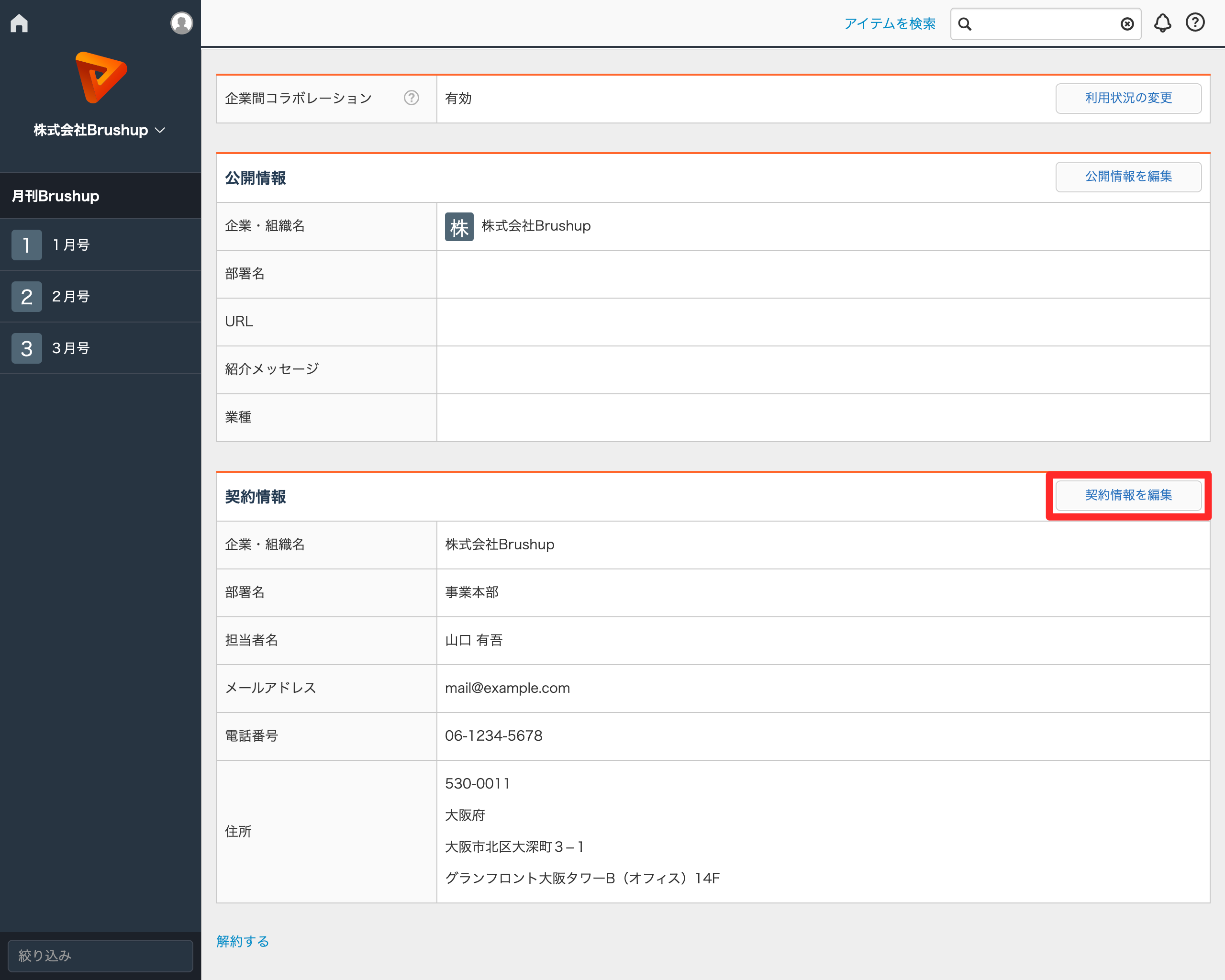Screen dimensions: 1225x980
Task: Focus the 絞り込み filter input field
Action: pos(100,956)
